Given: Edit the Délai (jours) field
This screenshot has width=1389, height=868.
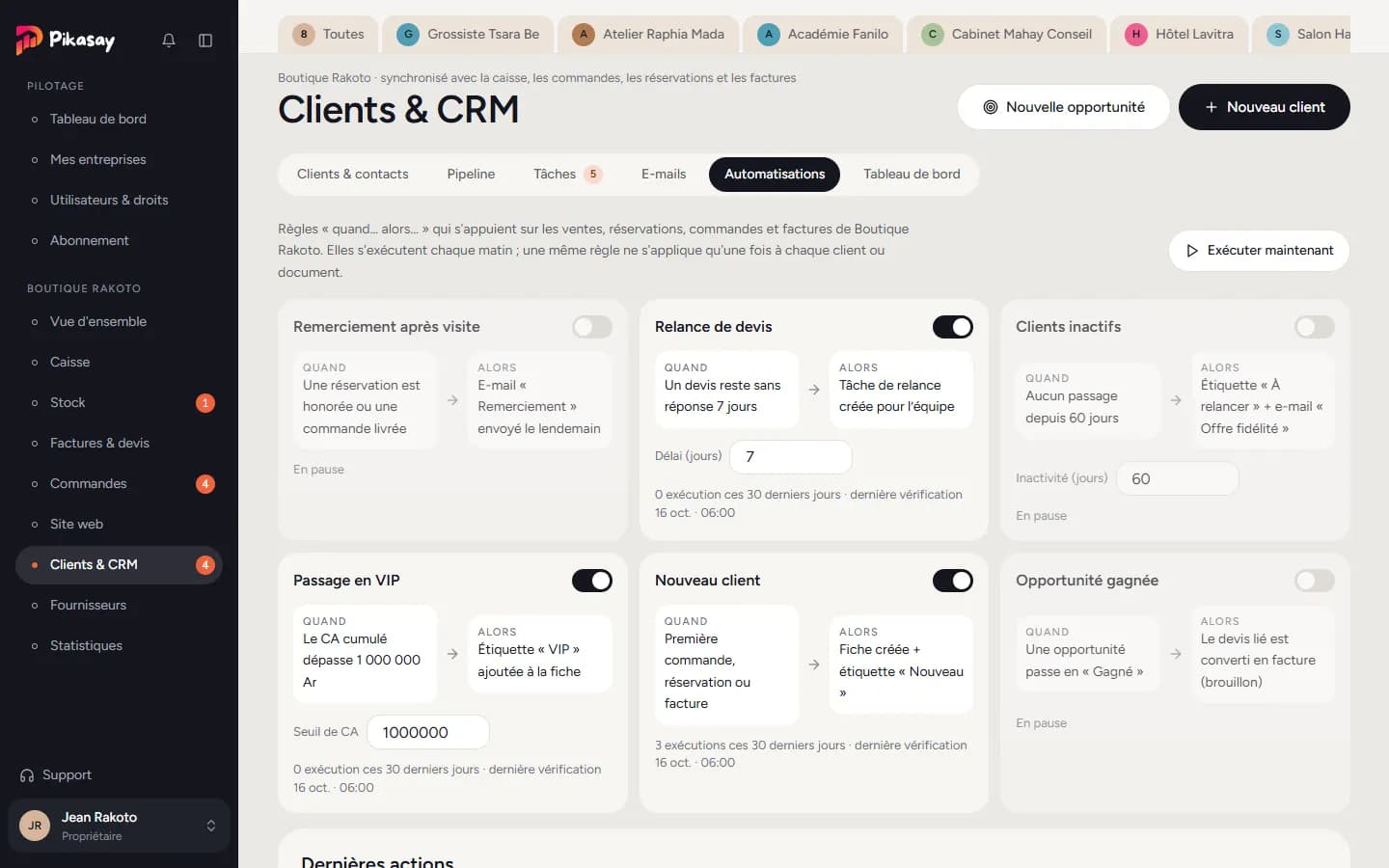Looking at the screenshot, I should (x=791, y=457).
